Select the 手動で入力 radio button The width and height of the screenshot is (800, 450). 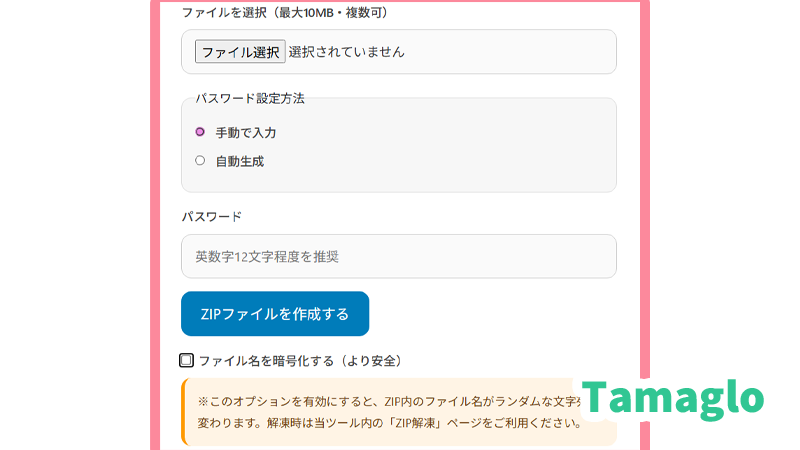pos(200,132)
